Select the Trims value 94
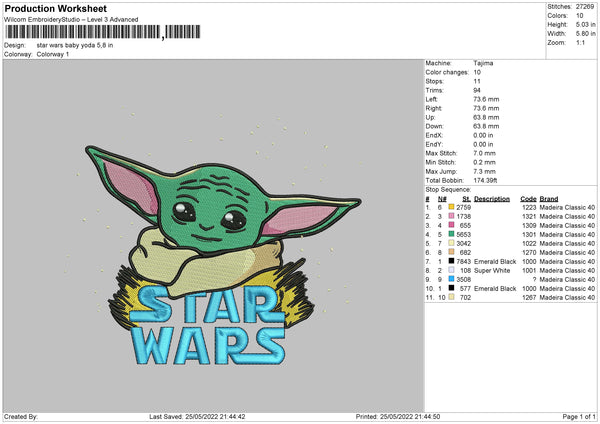This screenshot has height=424, width=600. coord(477,90)
